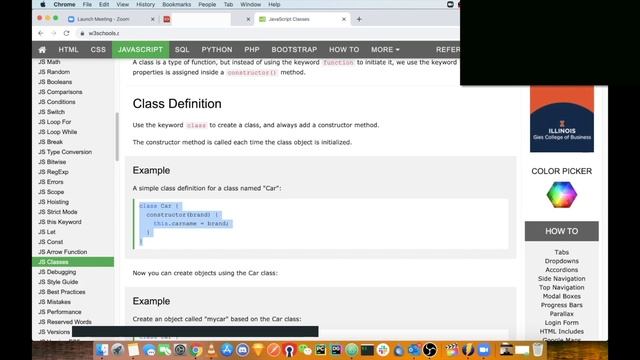Open Google Chrome from the dock
This screenshot has width=640, height=360.
coord(196,350)
